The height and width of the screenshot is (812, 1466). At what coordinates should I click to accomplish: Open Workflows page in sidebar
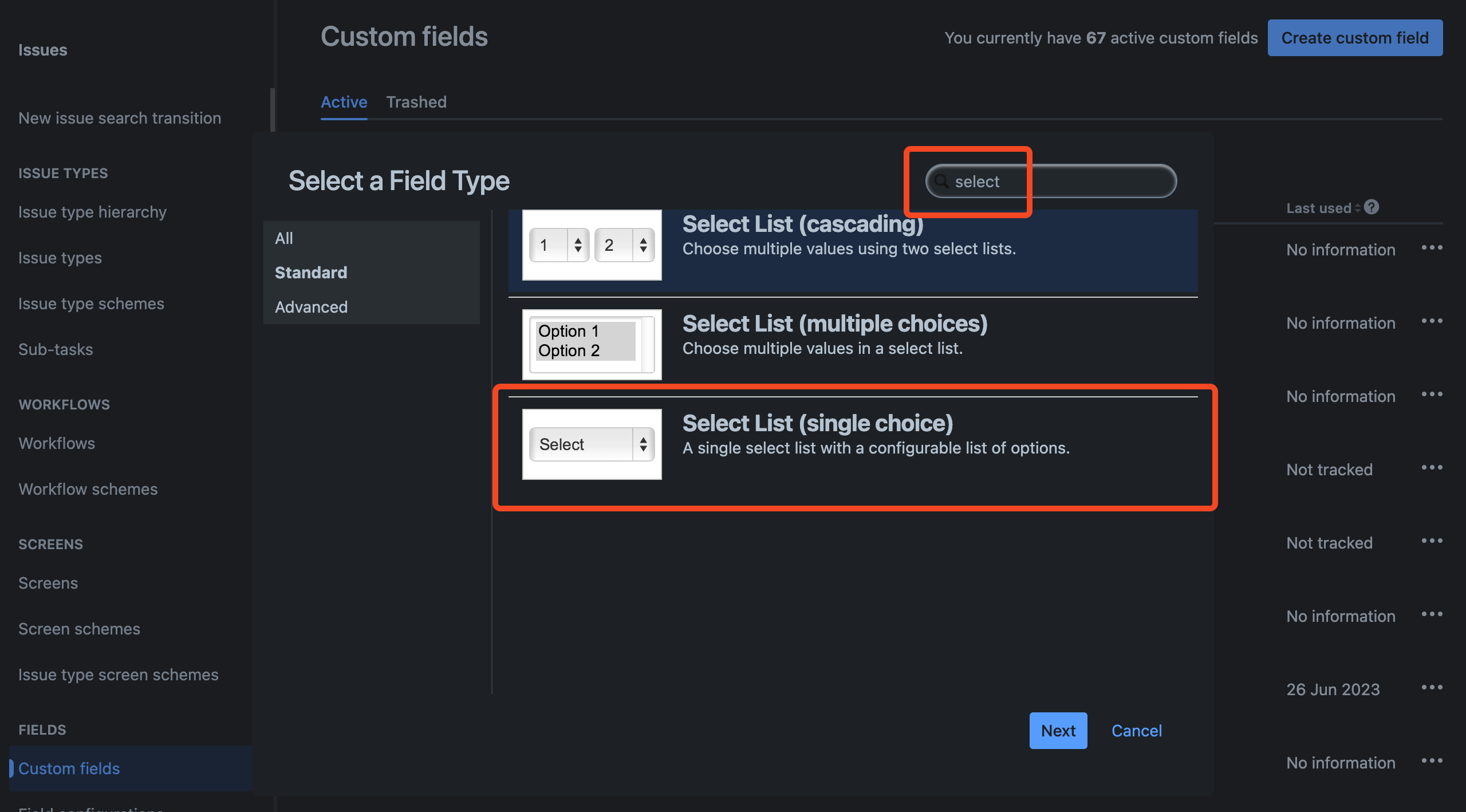point(57,443)
